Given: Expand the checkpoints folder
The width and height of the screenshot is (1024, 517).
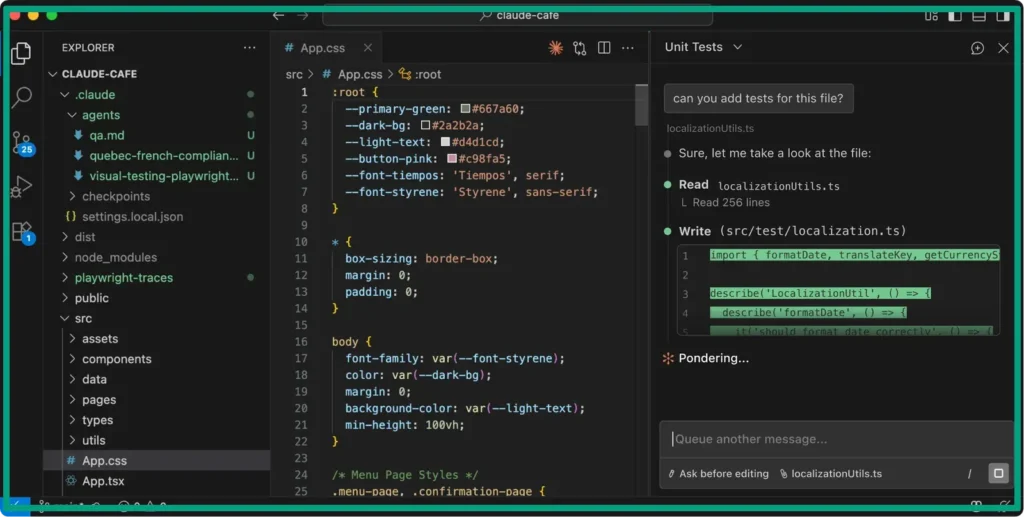Looking at the screenshot, I should (x=72, y=196).
